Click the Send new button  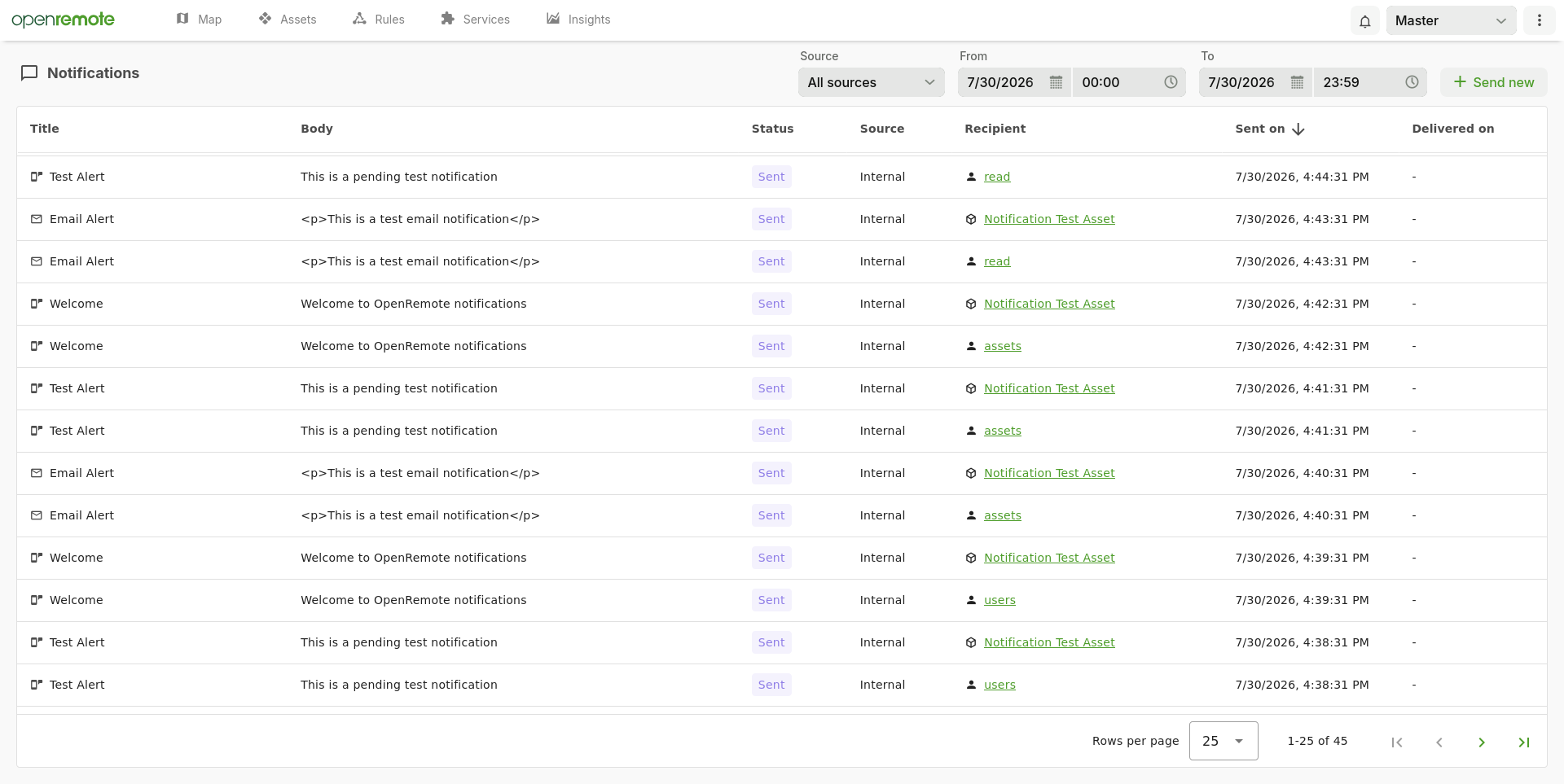(1494, 82)
